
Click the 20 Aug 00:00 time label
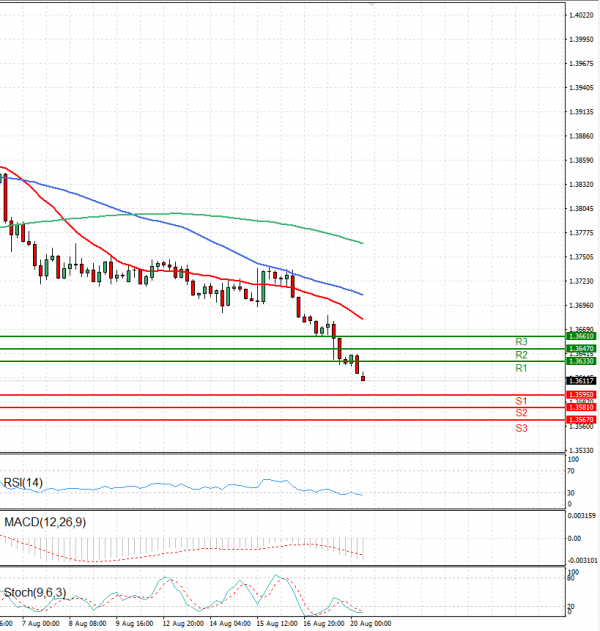pos(371,623)
